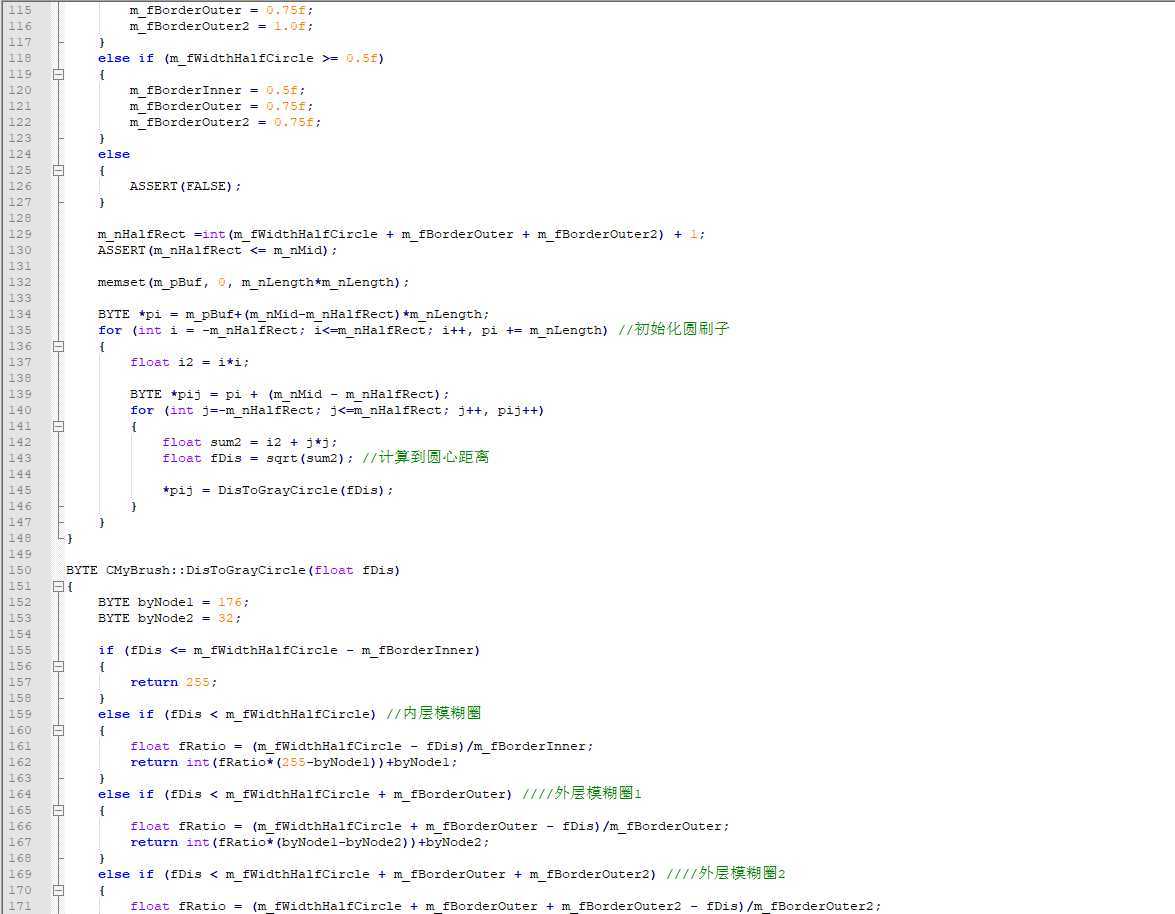Collapse the else block fold on line 125

click(58, 170)
